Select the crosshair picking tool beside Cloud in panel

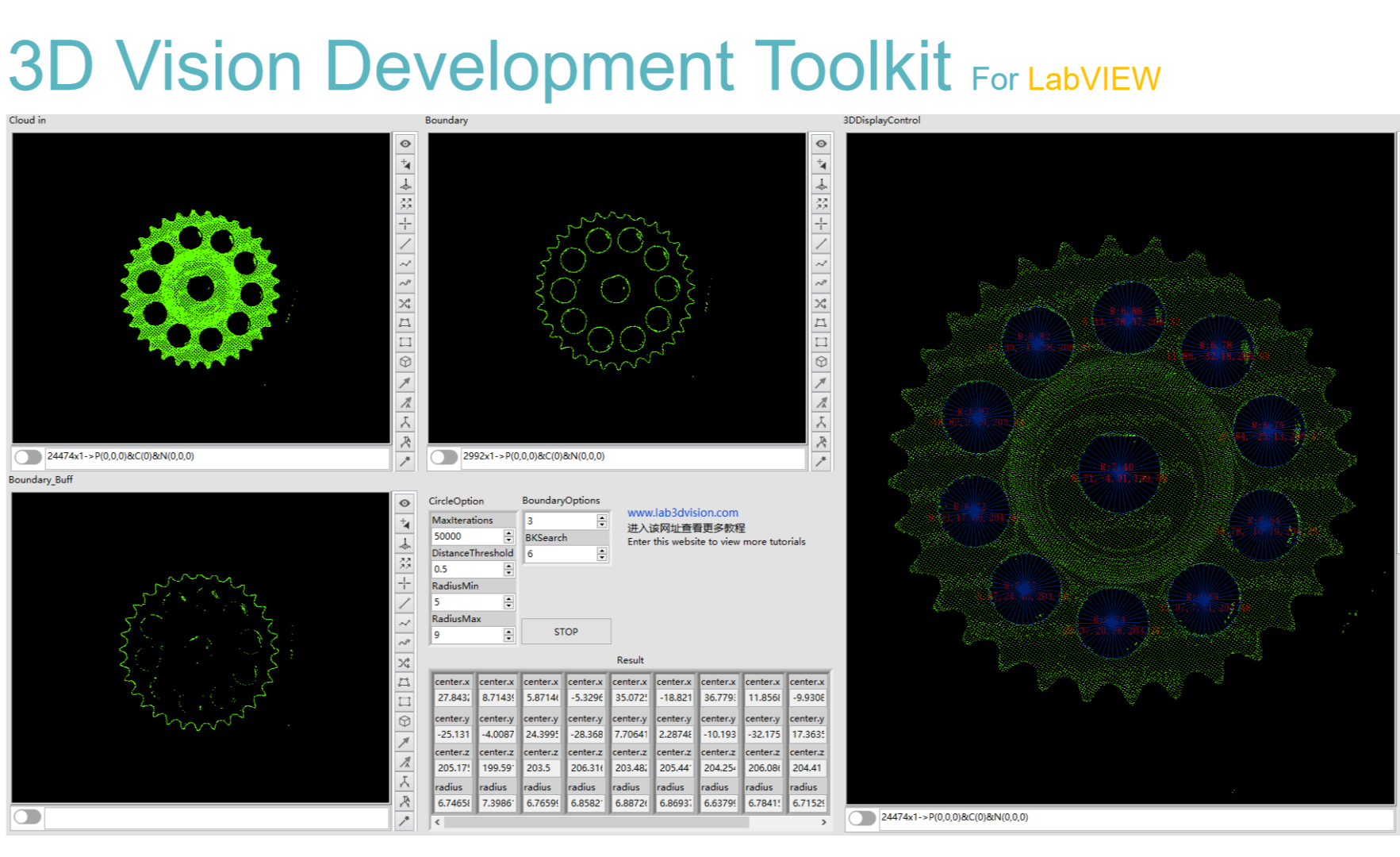[x=405, y=223]
